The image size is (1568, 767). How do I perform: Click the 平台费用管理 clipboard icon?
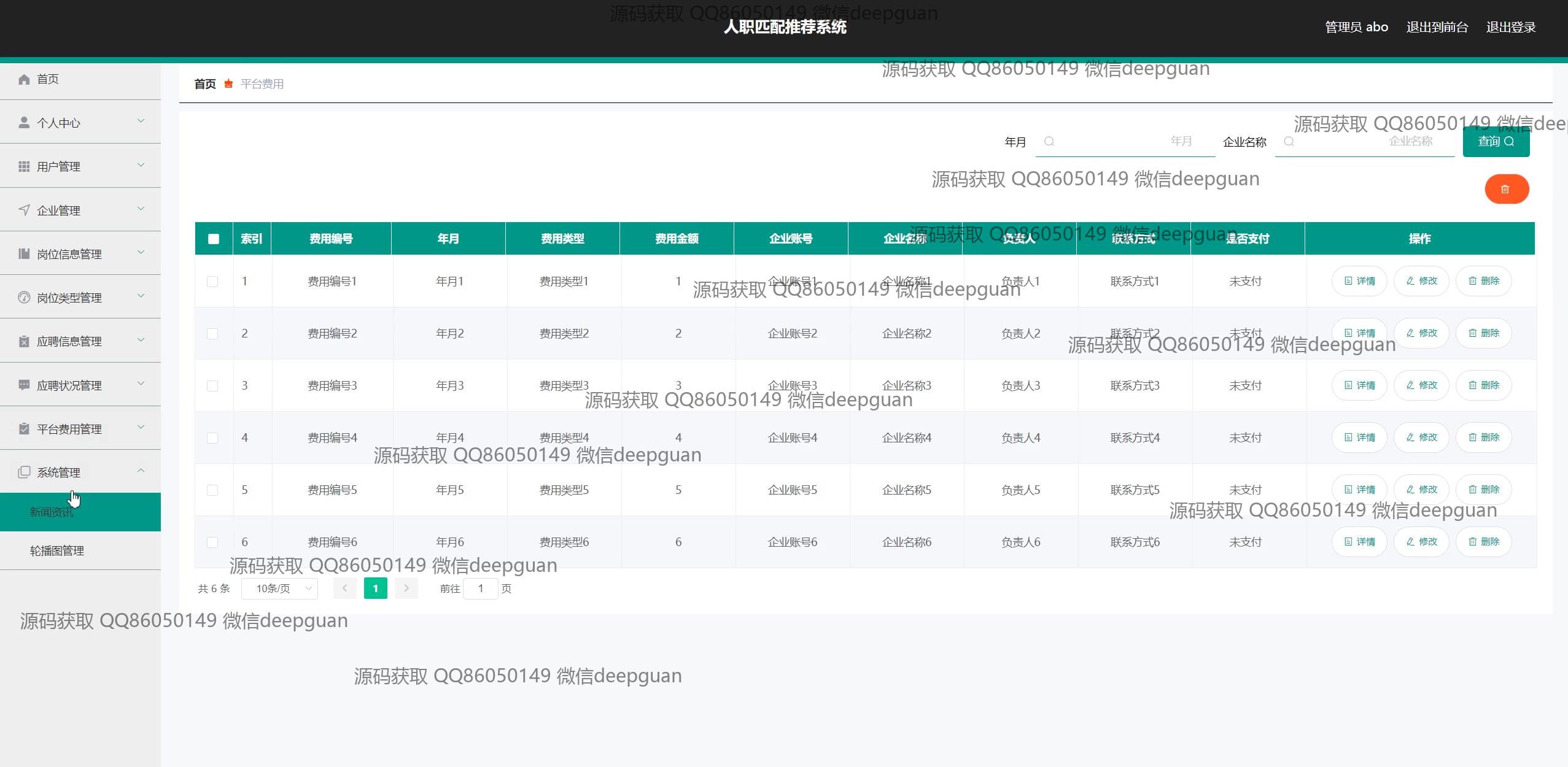[x=24, y=428]
